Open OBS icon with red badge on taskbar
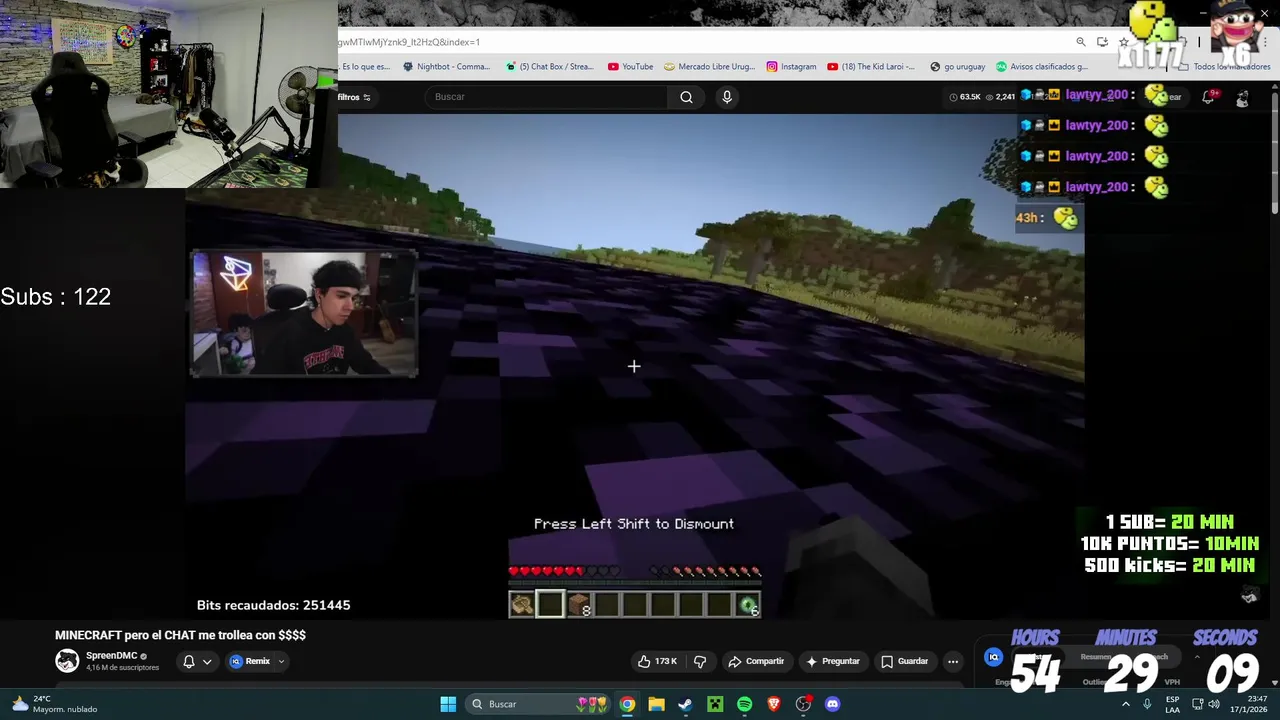The height and width of the screenshot is (720, 1280). pyautogui.click(x=803, y=704)
